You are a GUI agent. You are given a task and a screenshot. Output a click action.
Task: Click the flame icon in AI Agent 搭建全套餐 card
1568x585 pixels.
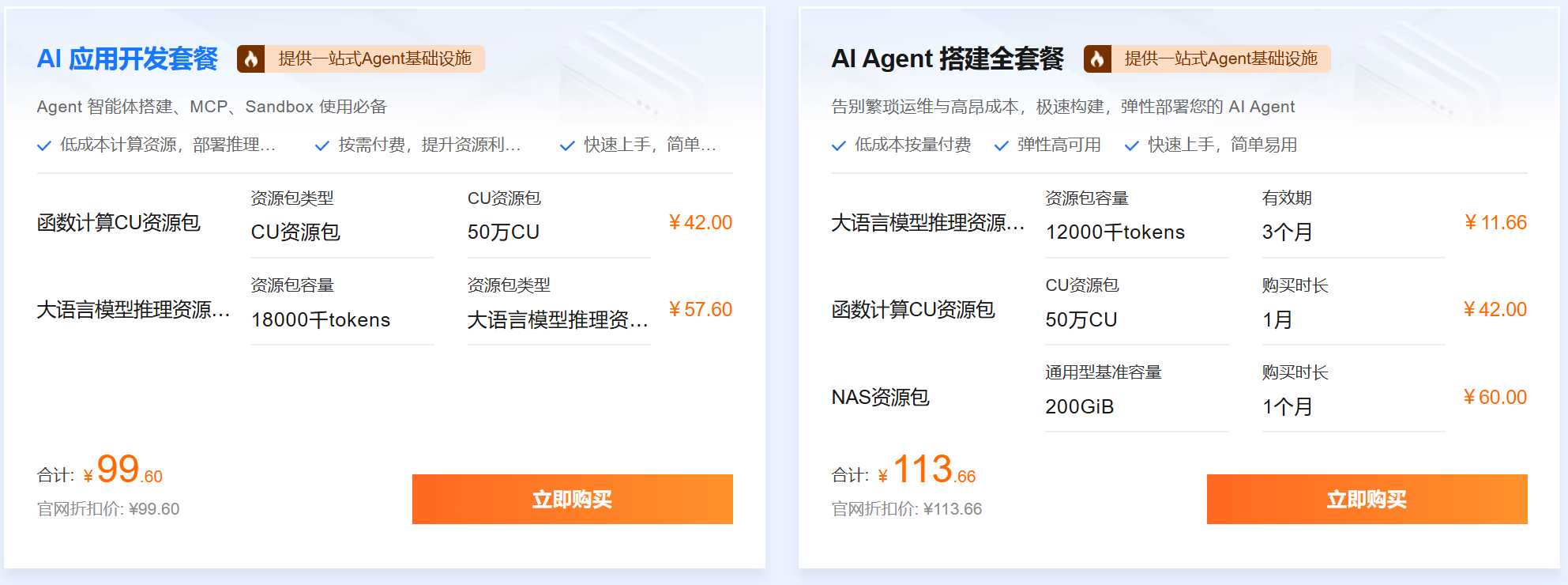1099,58
